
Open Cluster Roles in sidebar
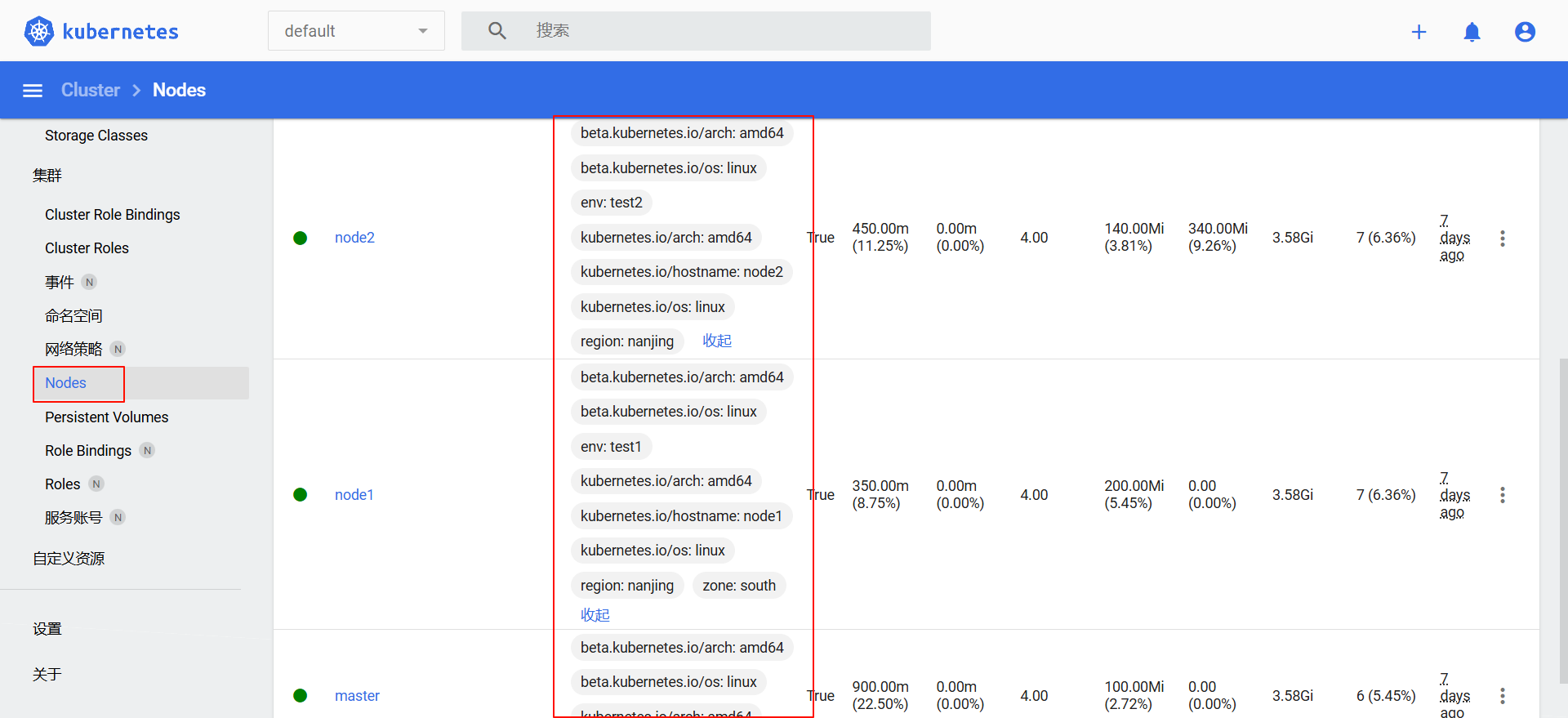[x=87, y=248]
